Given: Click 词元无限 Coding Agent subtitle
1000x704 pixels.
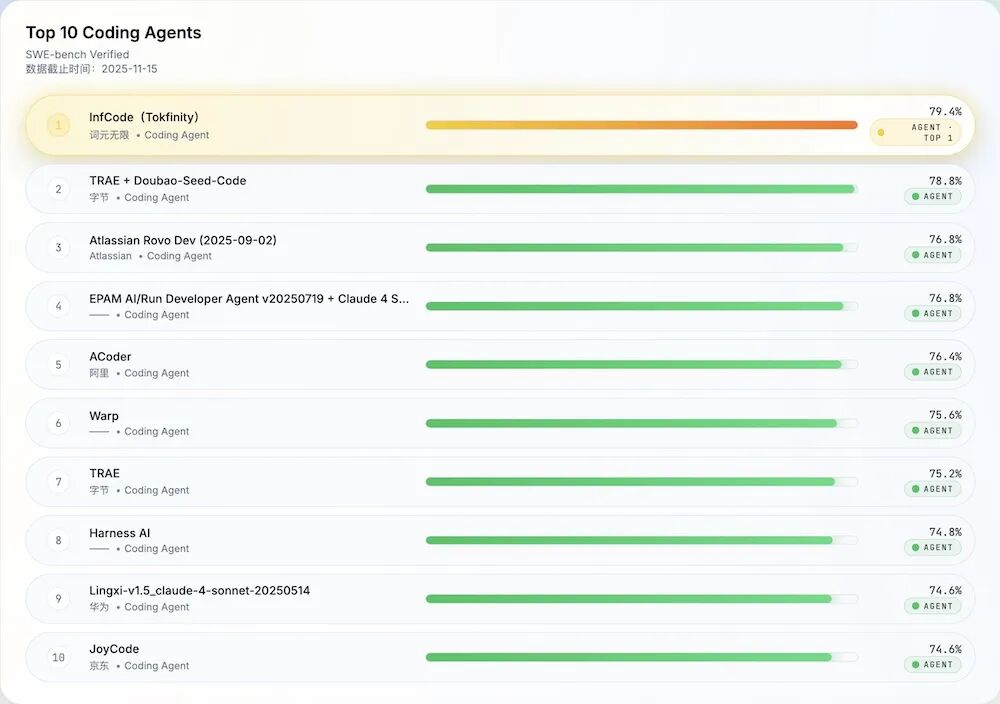Looking at the screenshot, I should pyautogui.click(x=149, y=135).
